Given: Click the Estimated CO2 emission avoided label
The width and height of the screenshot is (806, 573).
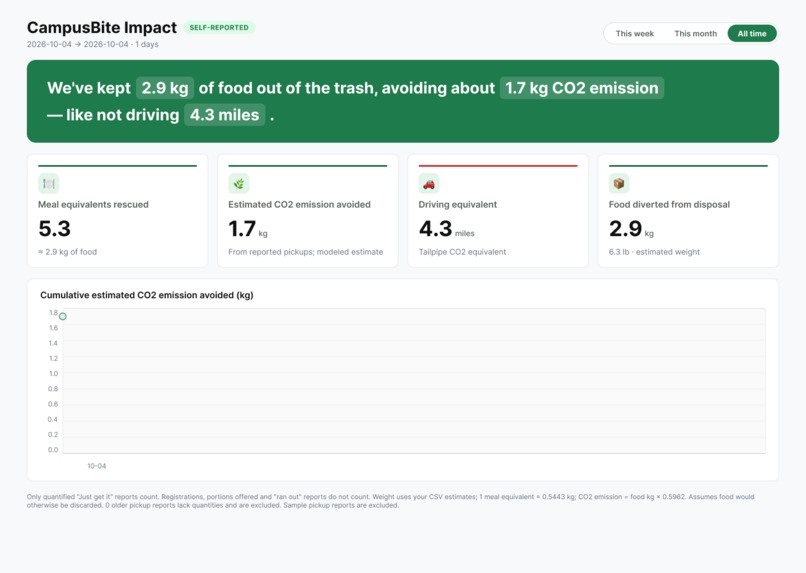Looking at the screenshot, I should [299, 205].
